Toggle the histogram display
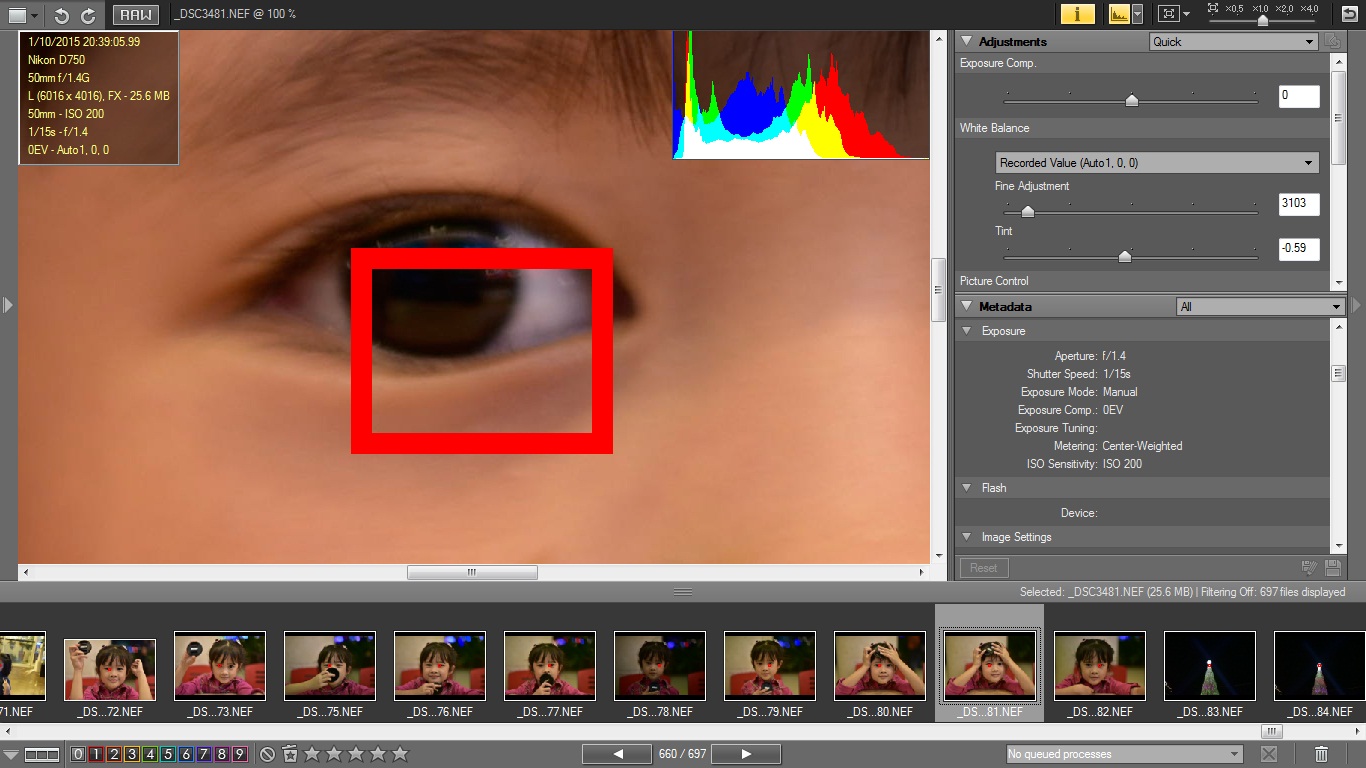This screenshot has height=768, width=1366. point(1118,14)
